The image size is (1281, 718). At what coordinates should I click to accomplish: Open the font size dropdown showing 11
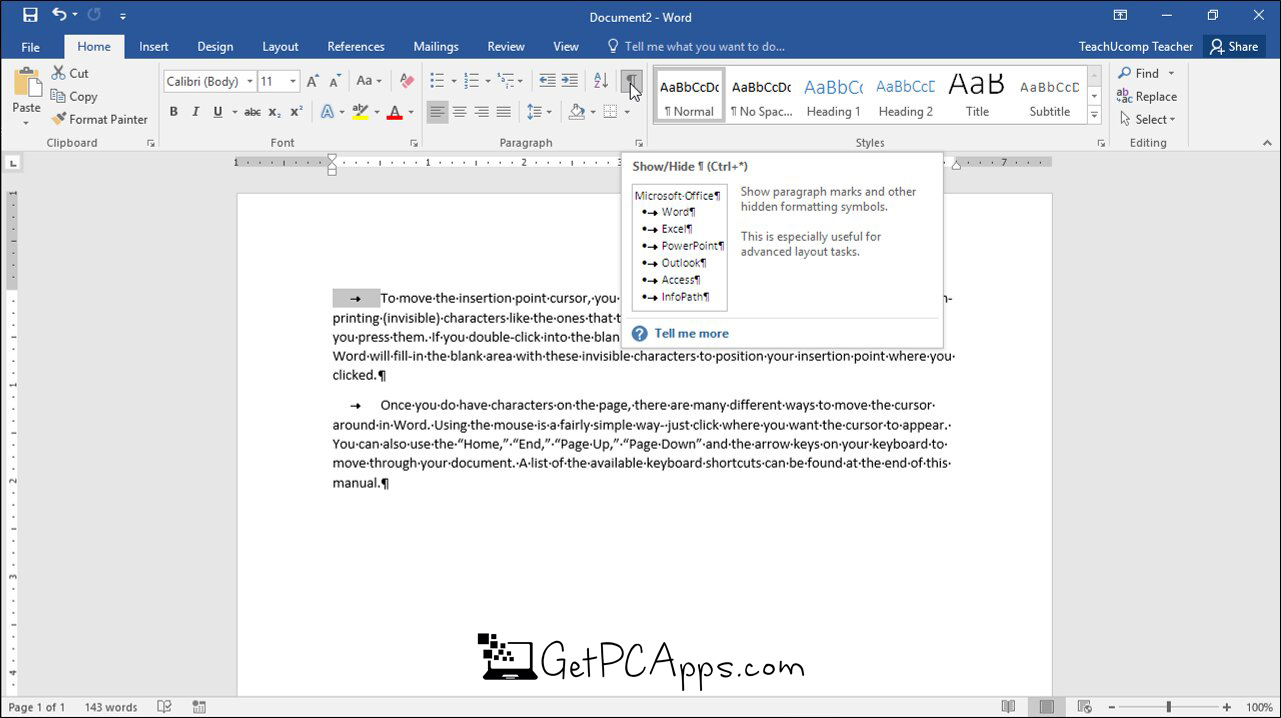[279, 81]
